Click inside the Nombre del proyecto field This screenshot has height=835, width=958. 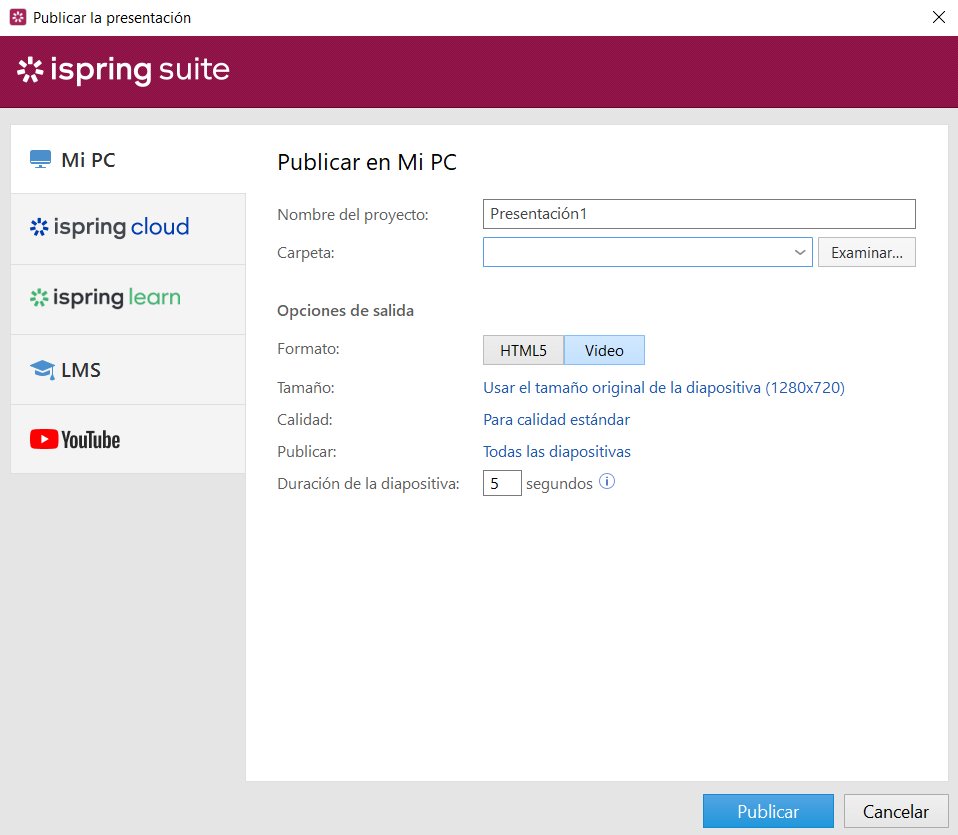coord(699,213)
